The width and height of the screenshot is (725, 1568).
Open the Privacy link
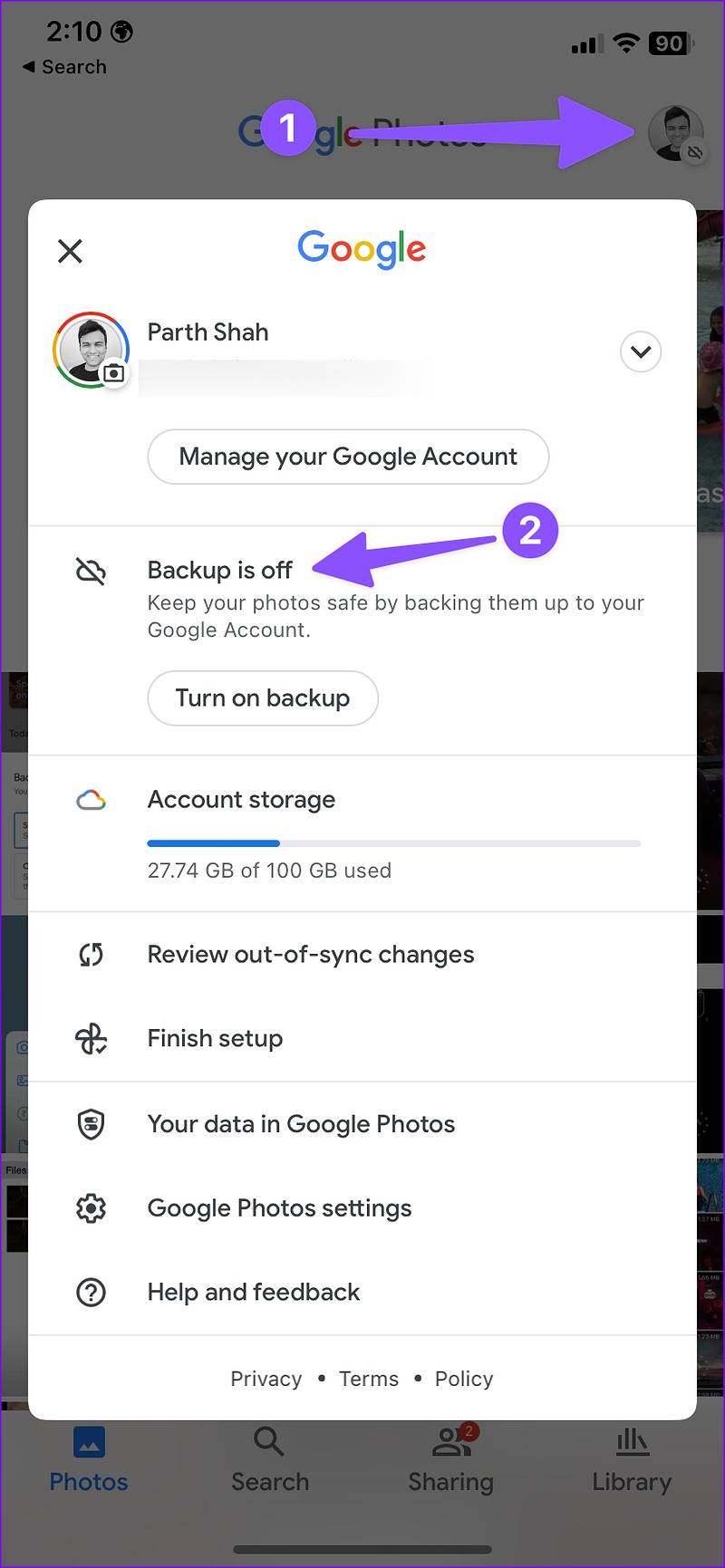coord(266,1378)
